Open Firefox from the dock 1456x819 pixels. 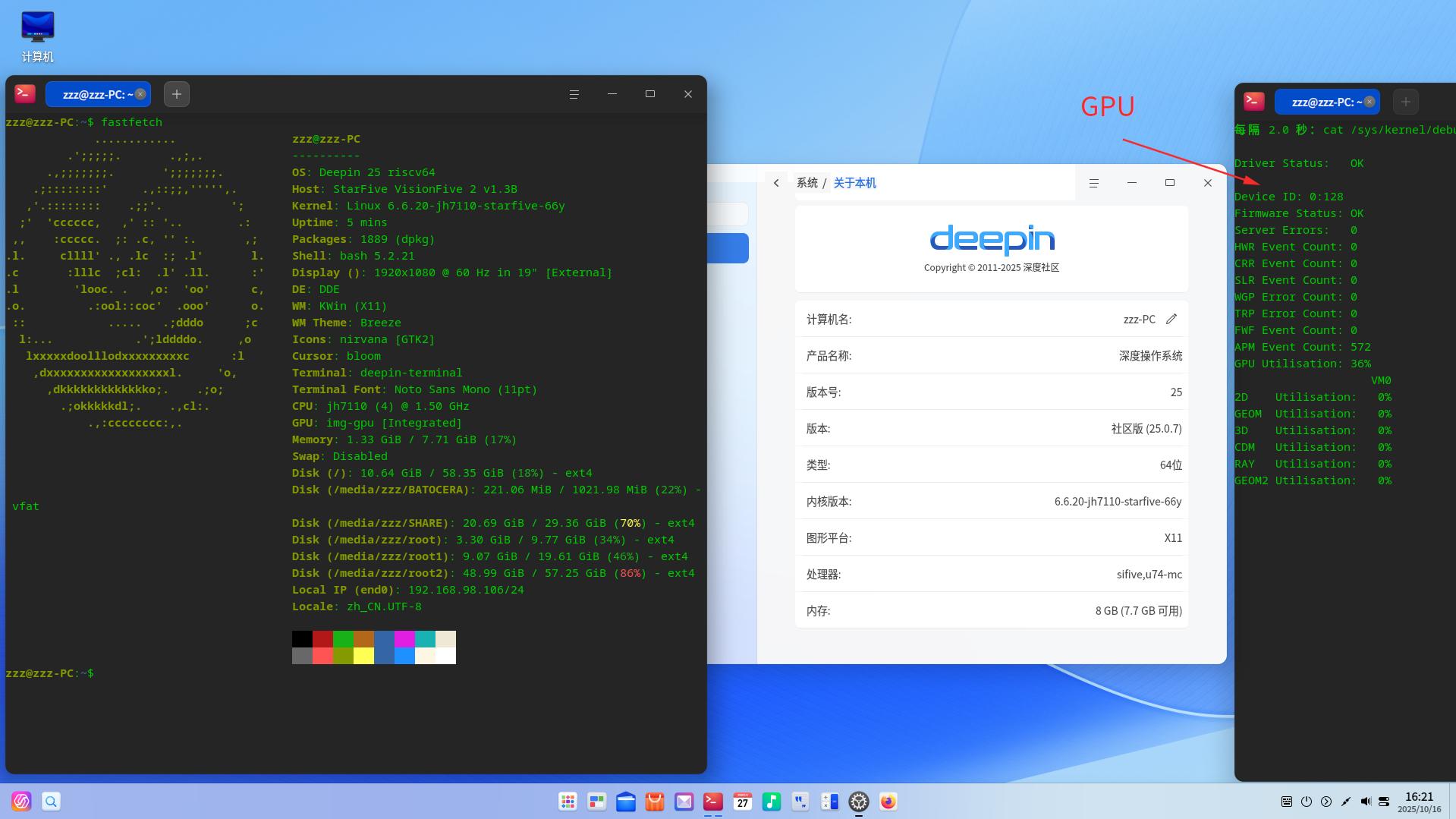(888, 802)
